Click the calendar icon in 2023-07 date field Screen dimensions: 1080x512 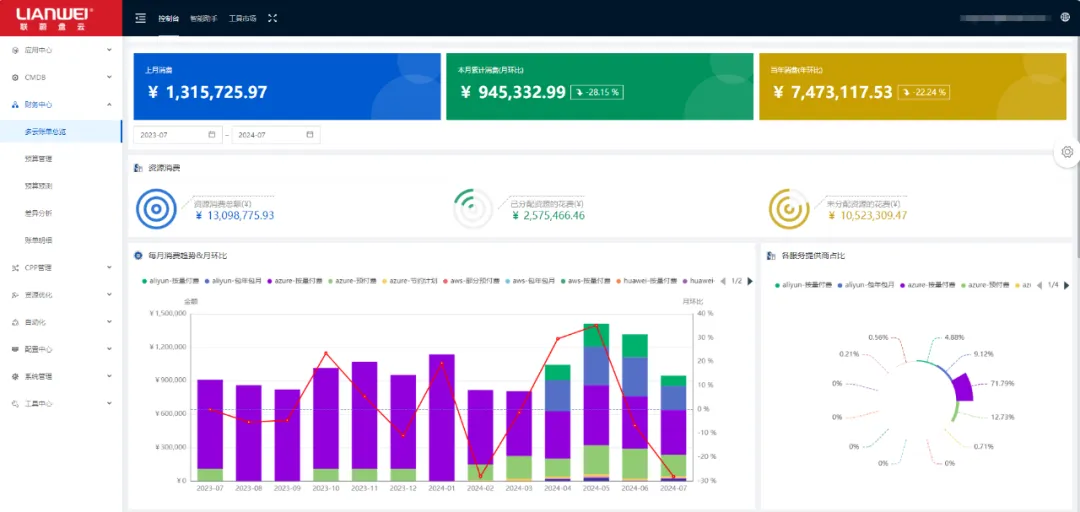click(x=212, y=135)
